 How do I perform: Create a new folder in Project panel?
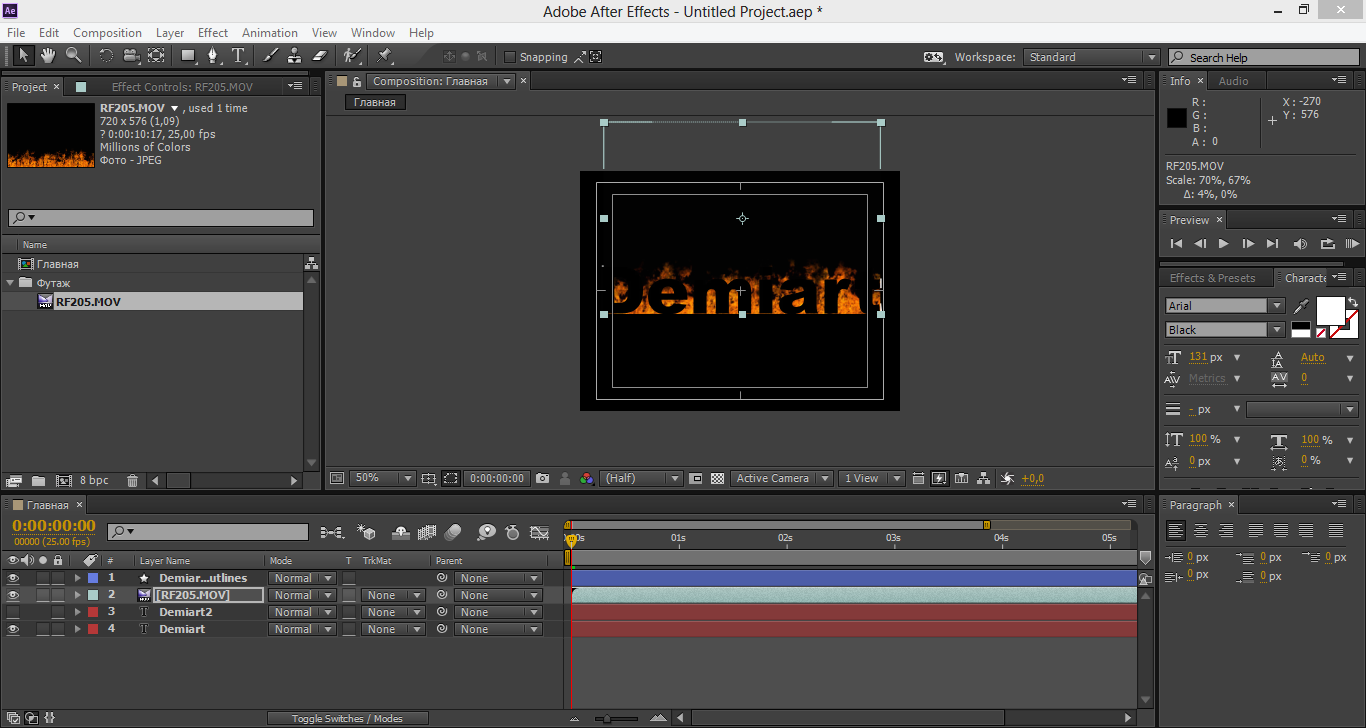pos(38,481)
